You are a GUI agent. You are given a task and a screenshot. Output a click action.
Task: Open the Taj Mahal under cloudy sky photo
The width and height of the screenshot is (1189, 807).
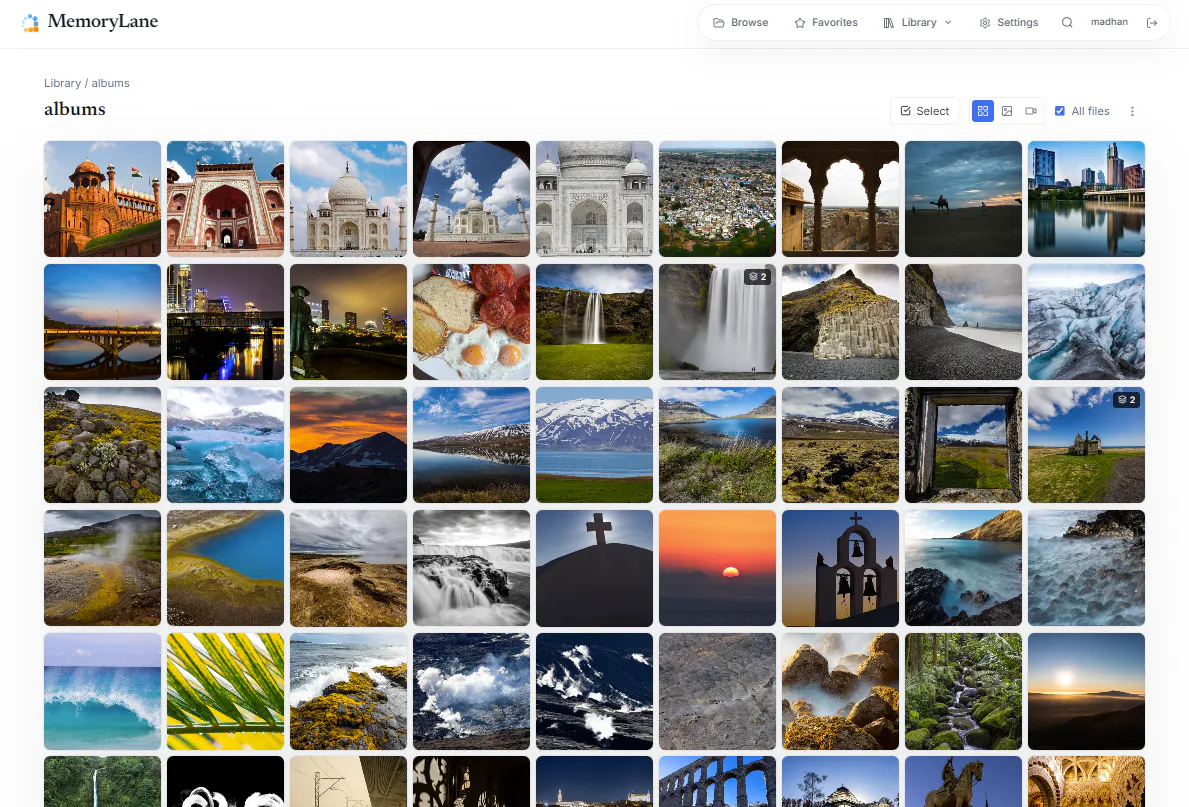[x=348, y=199]
